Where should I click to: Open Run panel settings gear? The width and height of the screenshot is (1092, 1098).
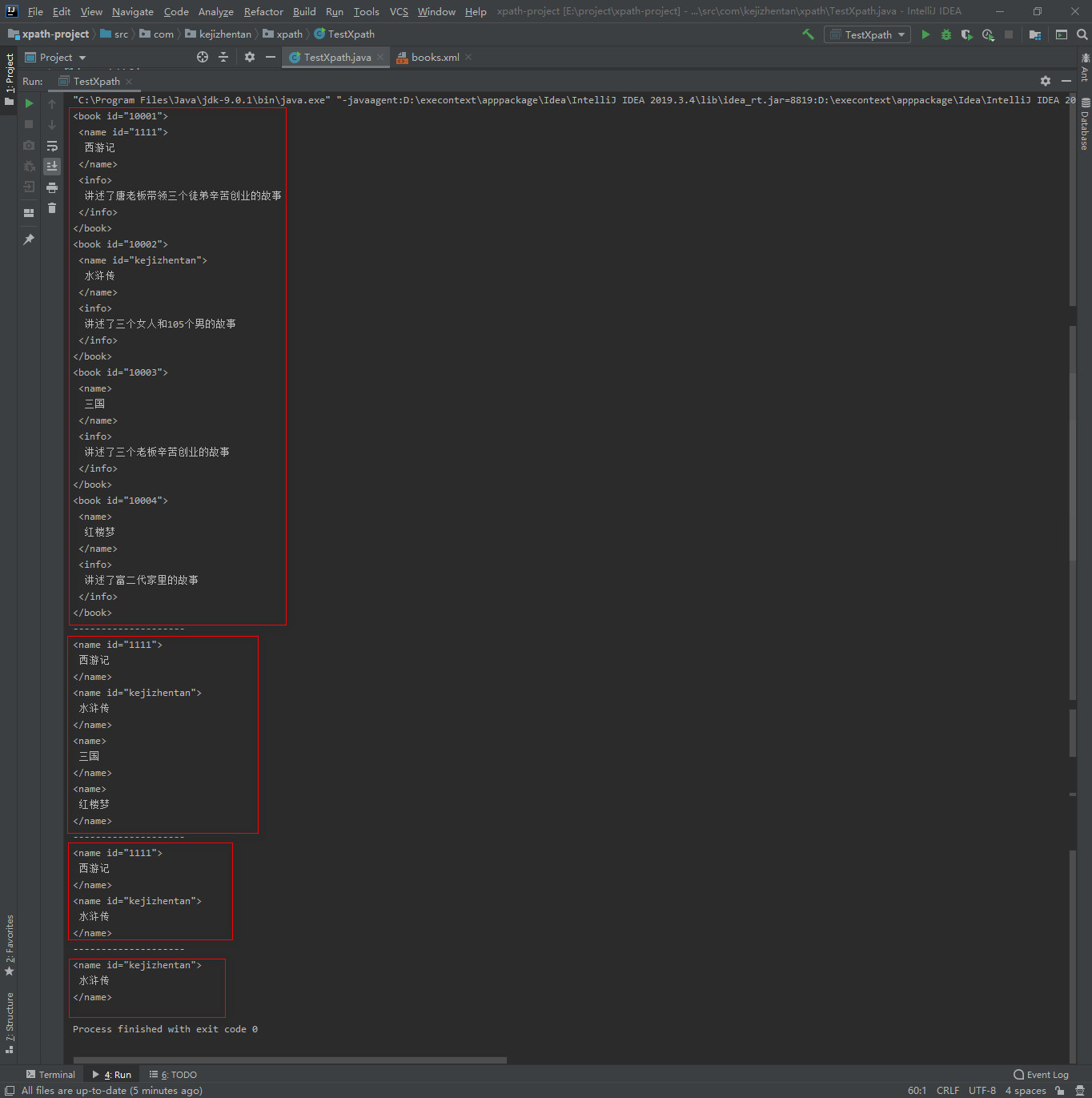pyautogui.click(x=1046, y=81)
